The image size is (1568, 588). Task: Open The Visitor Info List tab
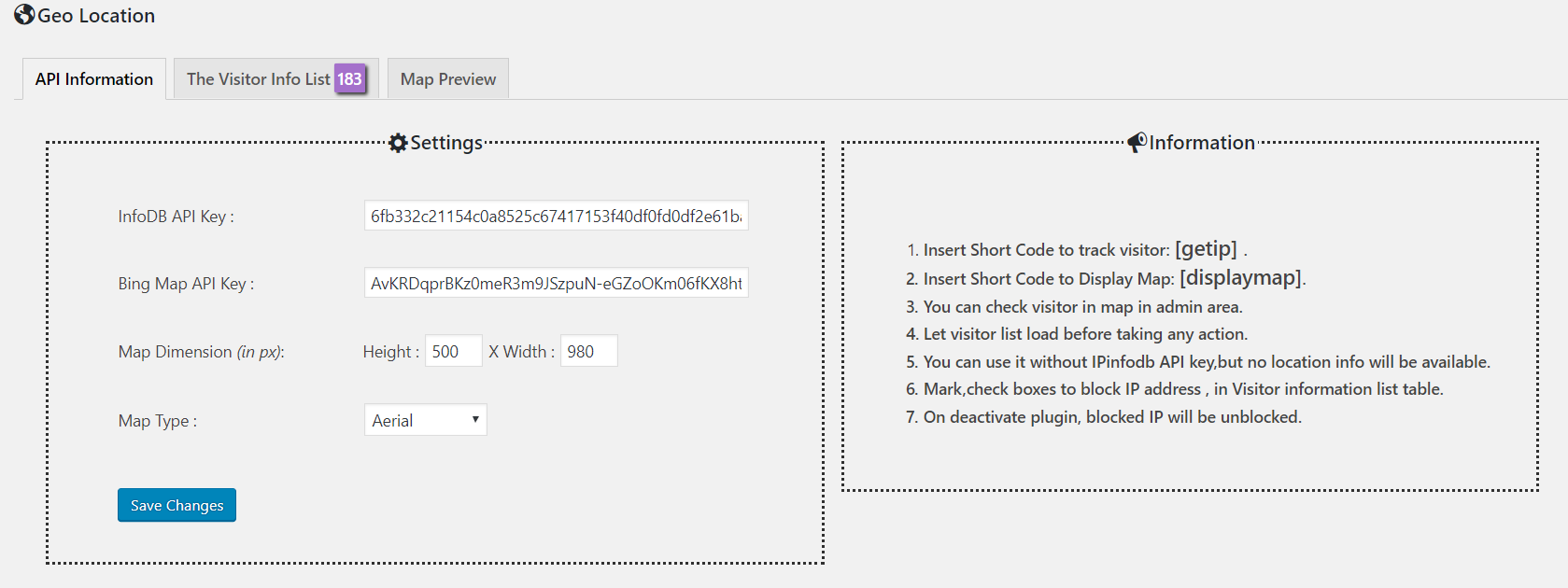pos(258,79)
